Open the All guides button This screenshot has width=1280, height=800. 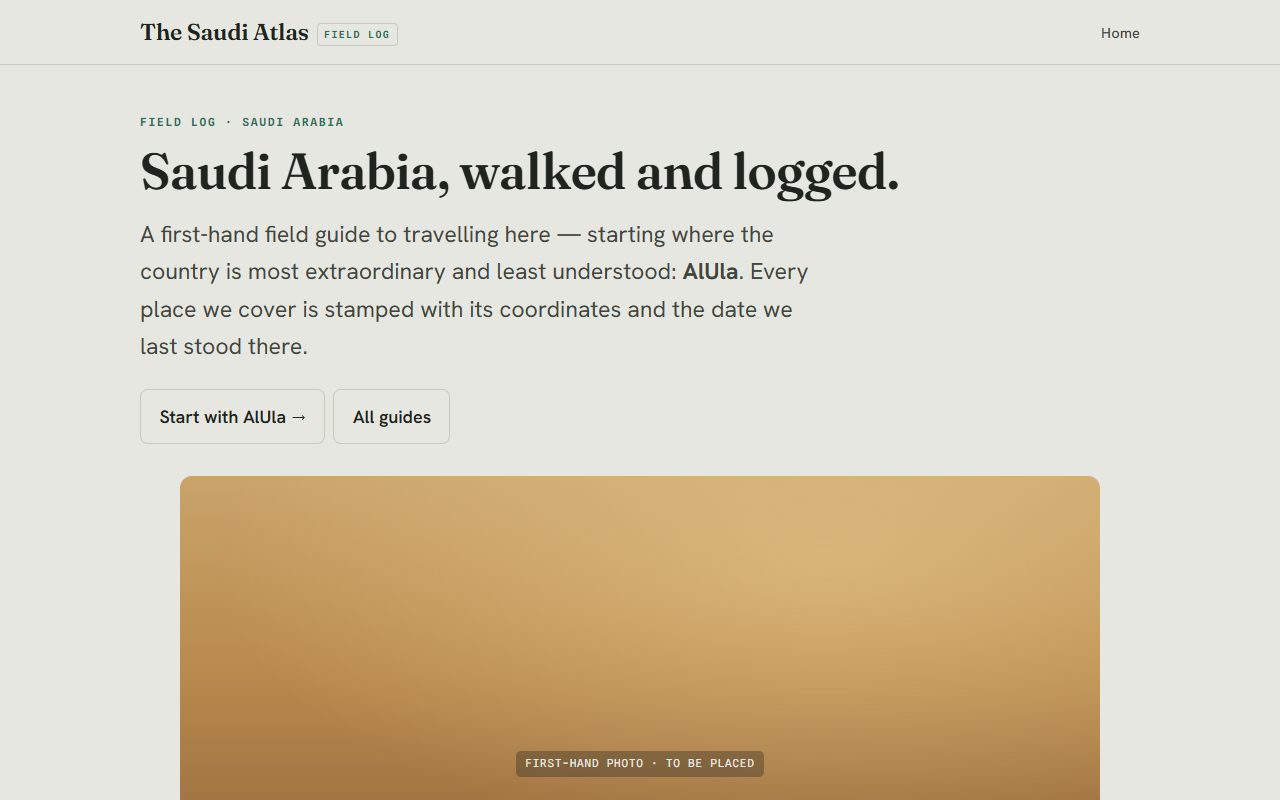click(x=391, y=416)
